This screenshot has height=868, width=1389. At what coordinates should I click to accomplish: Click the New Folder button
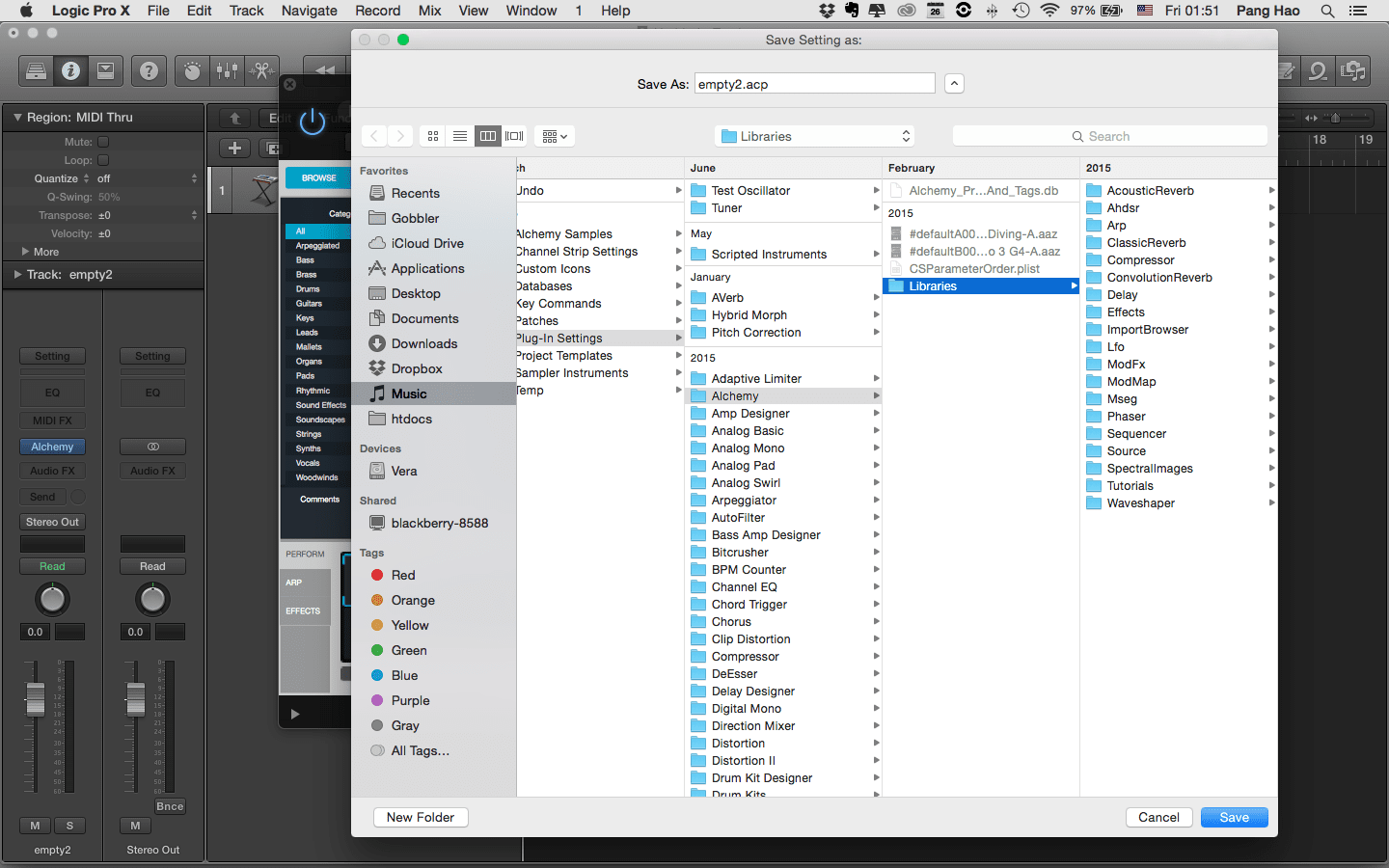click(421, 817)
